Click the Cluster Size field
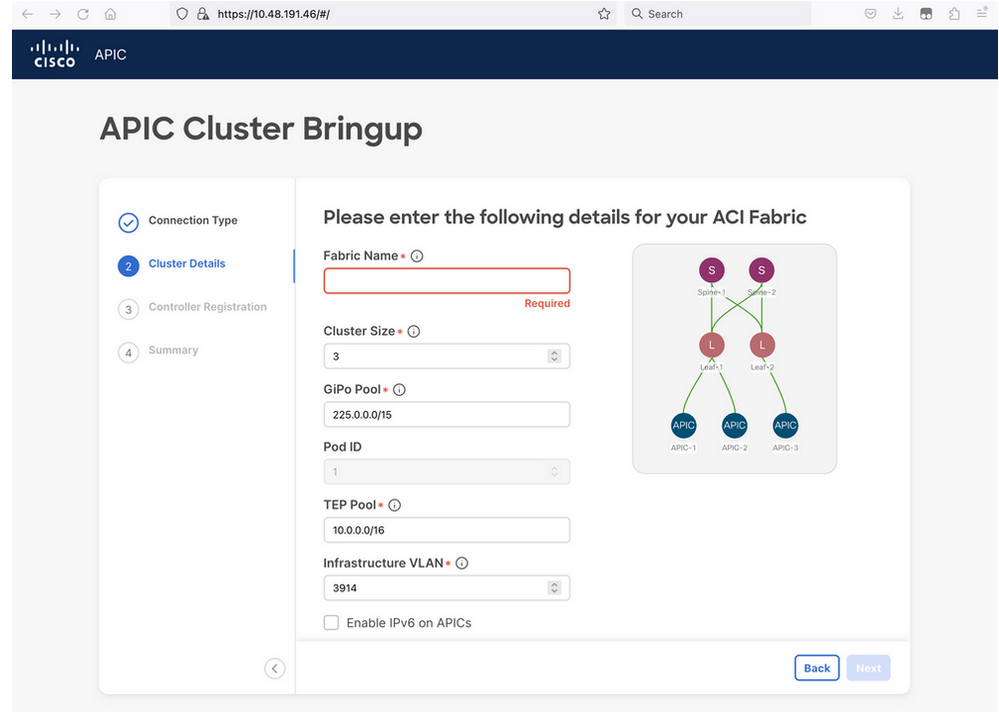 point(447,356)
